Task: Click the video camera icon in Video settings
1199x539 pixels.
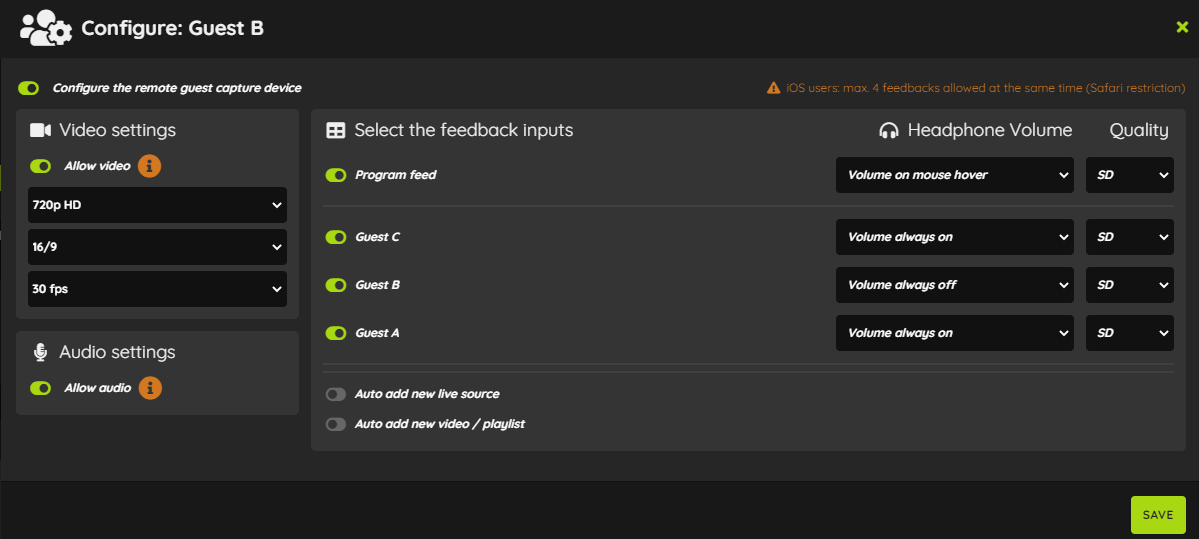Action: point(41,130)
